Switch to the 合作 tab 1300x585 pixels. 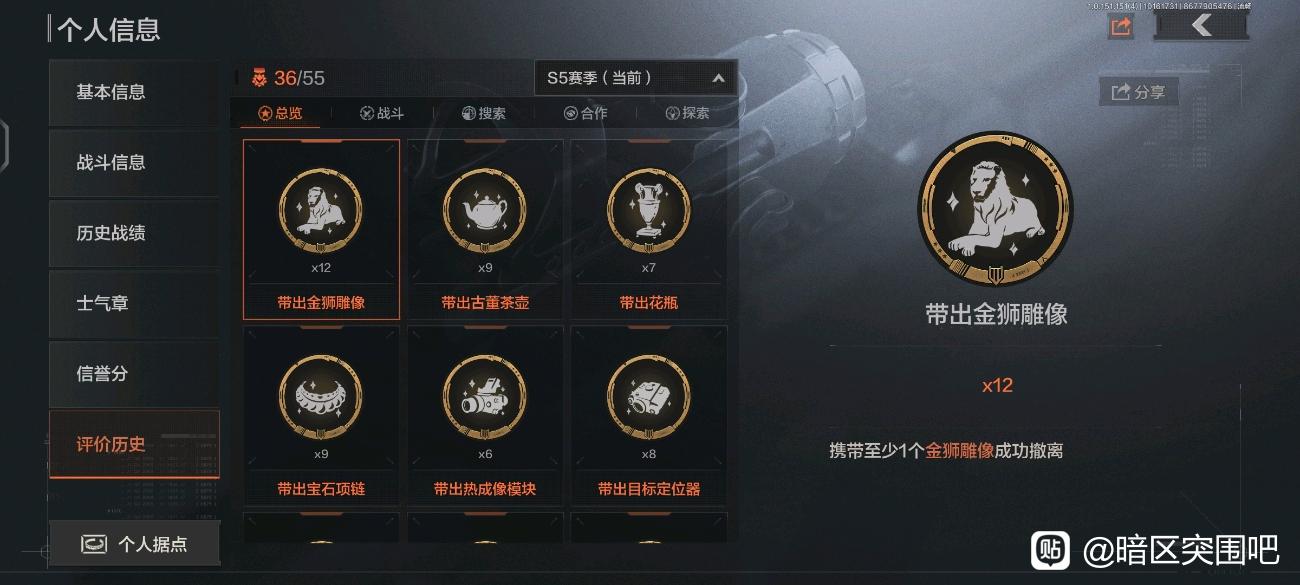[x=586, y=113]
